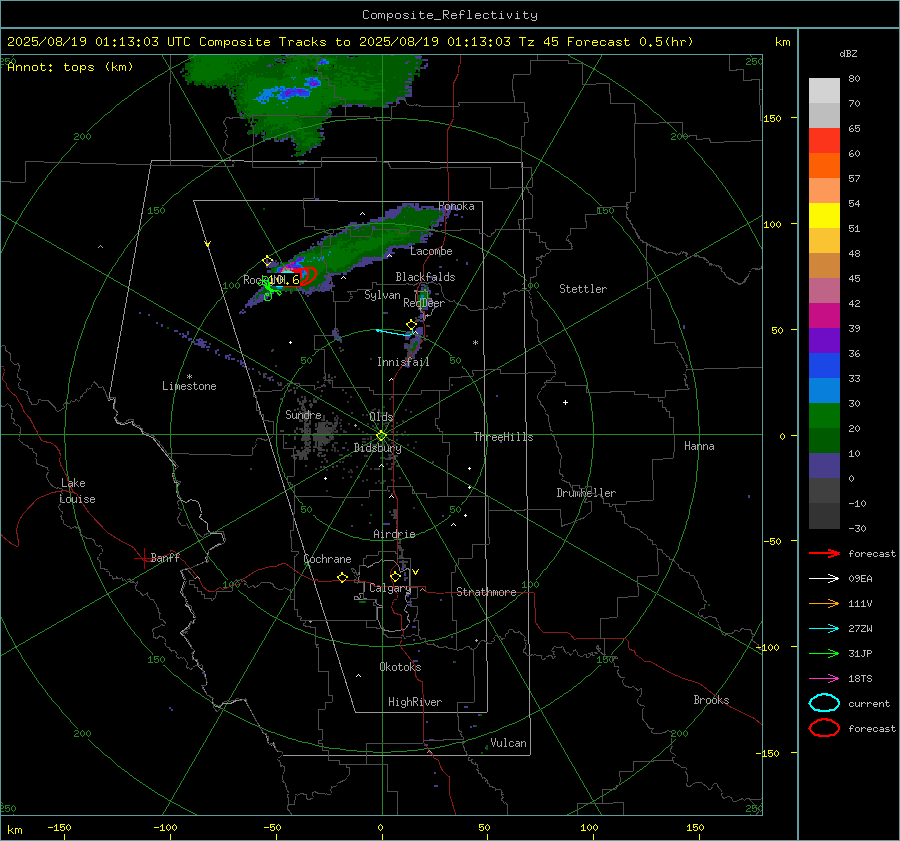Screen dimensions: 900x841
Task: Click the Vulcan city label
Action: (508, 743)
